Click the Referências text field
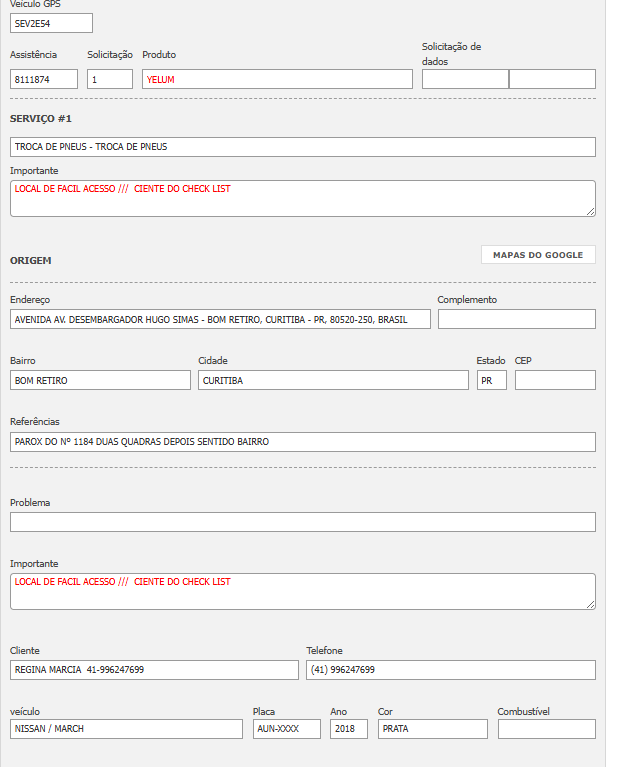Viewport: 625px width, 767px height. [x=302, y=442]
